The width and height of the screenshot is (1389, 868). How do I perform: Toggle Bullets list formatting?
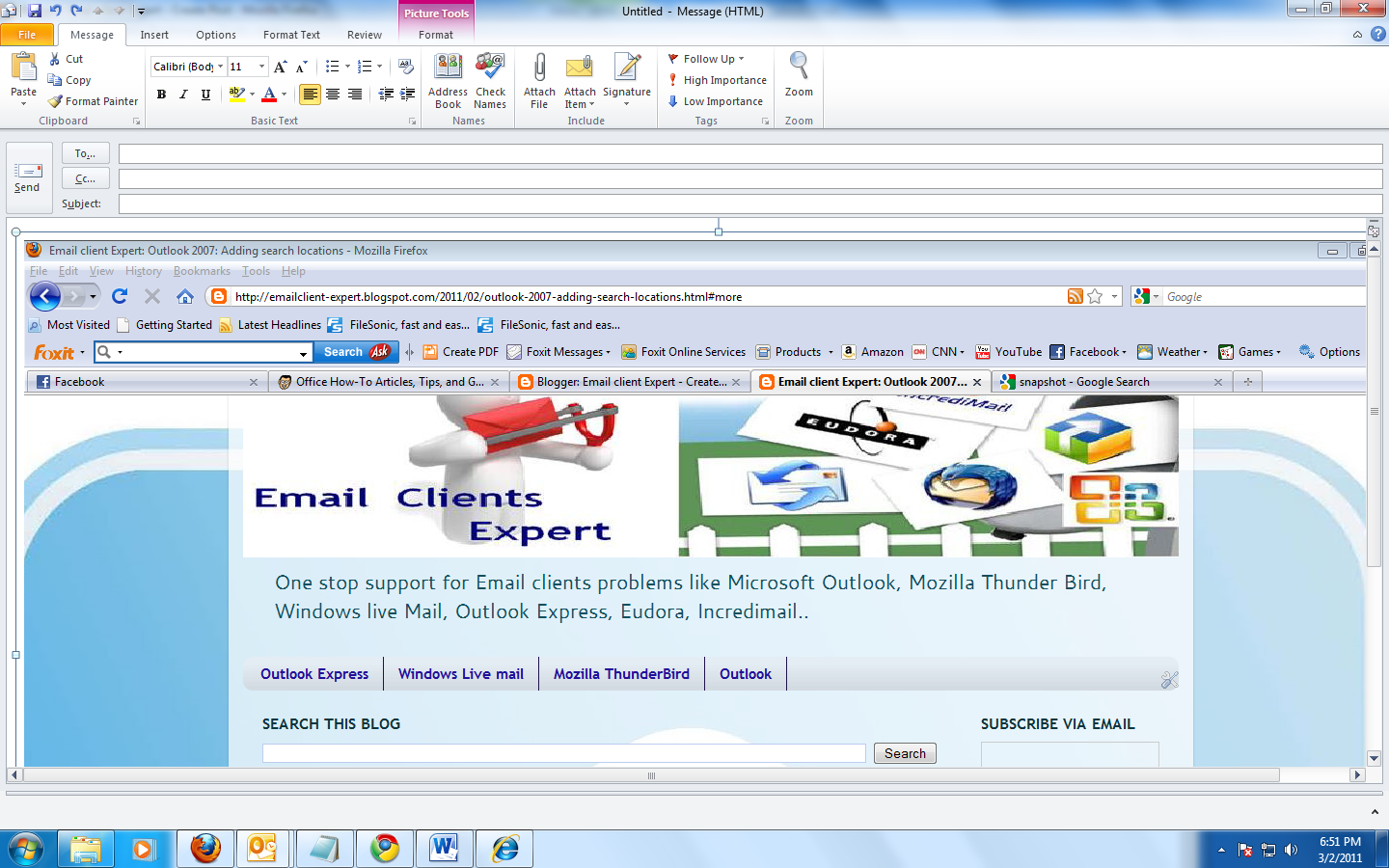(x=332, y=67)
